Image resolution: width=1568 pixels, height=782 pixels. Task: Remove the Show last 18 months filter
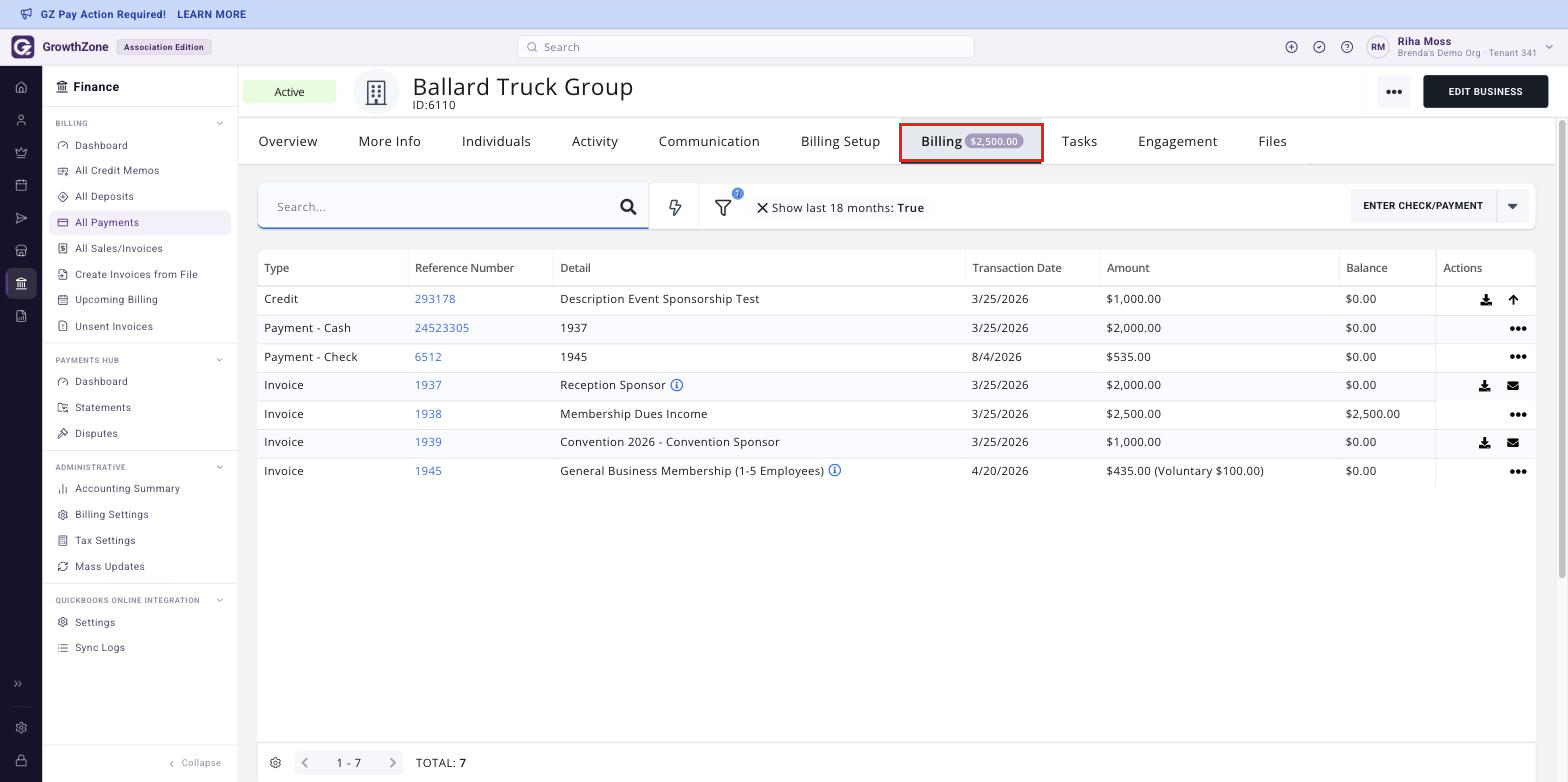762,208
